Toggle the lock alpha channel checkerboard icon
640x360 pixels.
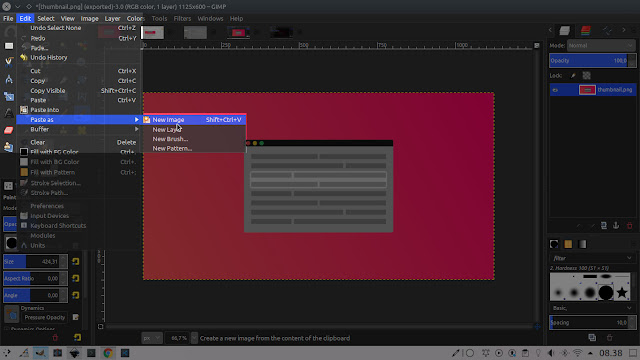pyautogui.click(x=587, y=76)
